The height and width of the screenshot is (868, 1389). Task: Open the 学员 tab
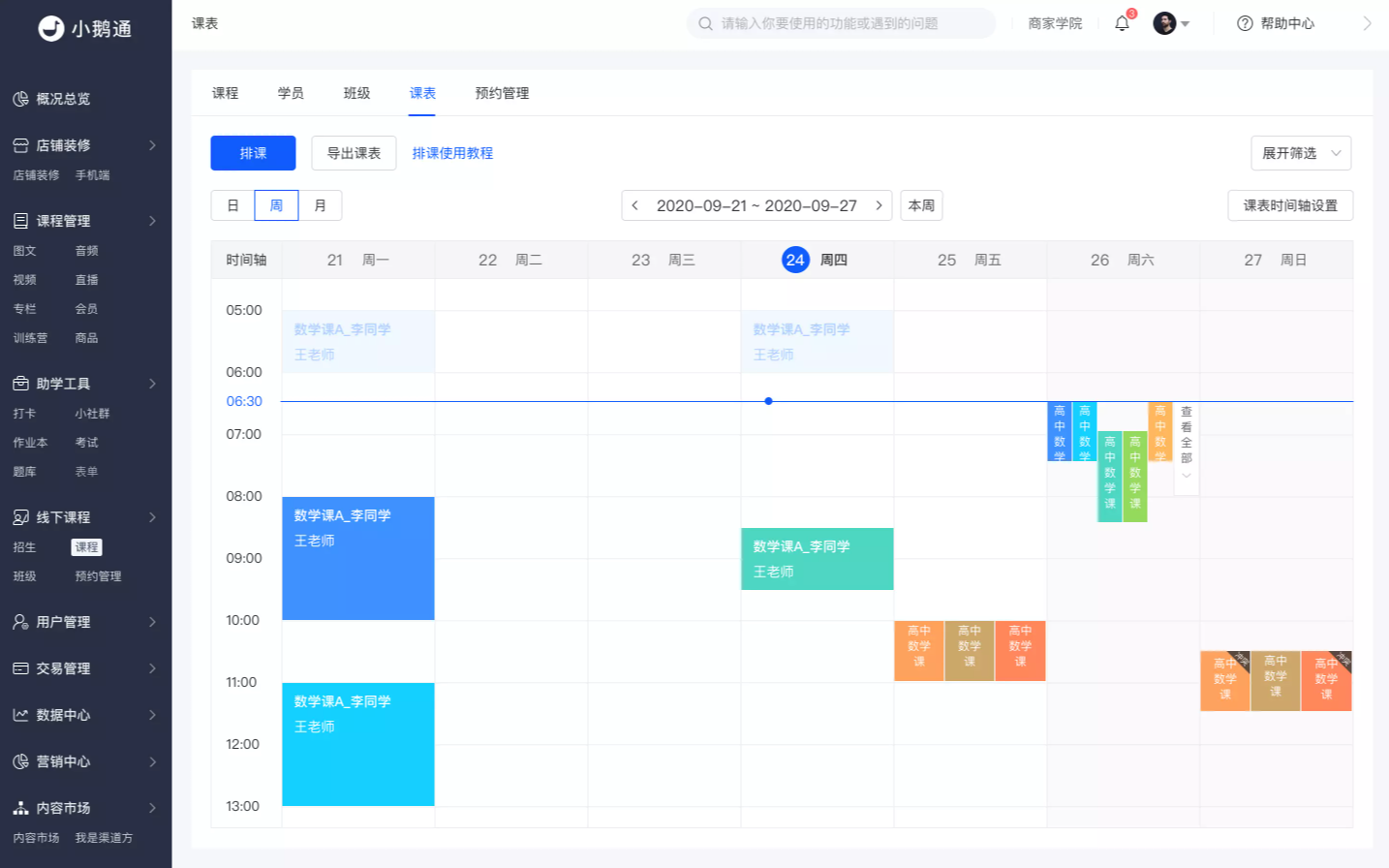pyautogui.click(x=291, y=93)
